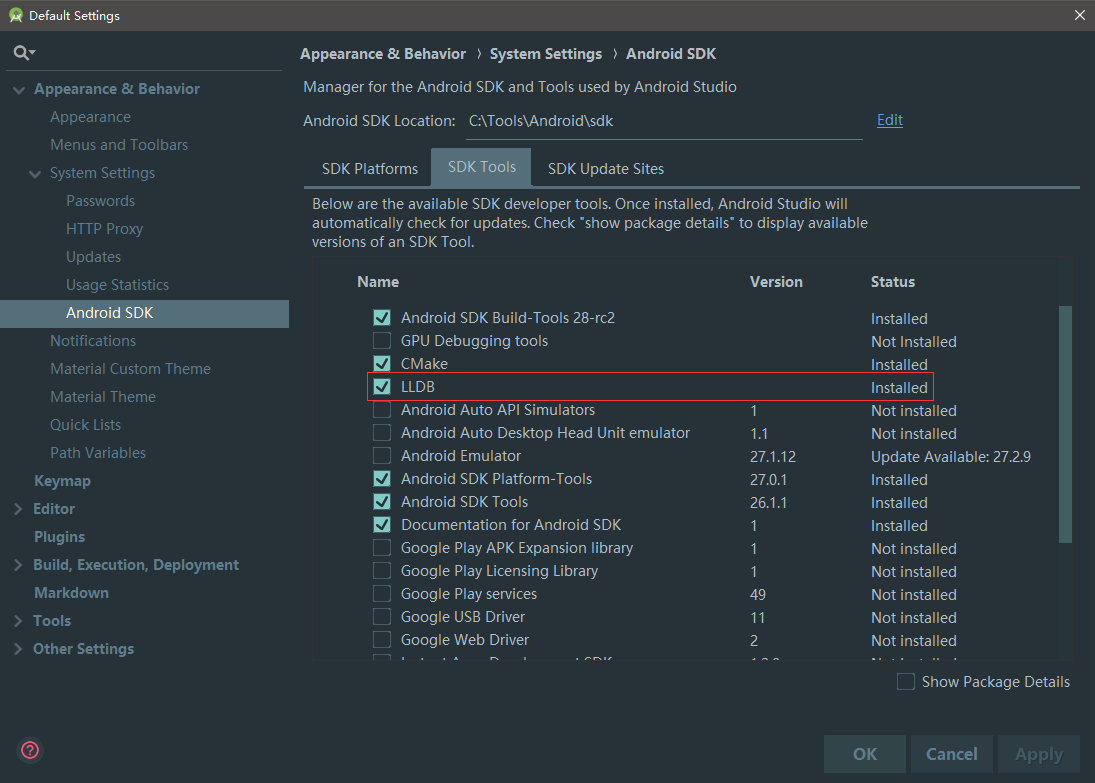Uncheck Android SDK Build-Tools 28-rc2 checkbox
The height and width of the screenshot is (783, 1095).
click(382, 318)
